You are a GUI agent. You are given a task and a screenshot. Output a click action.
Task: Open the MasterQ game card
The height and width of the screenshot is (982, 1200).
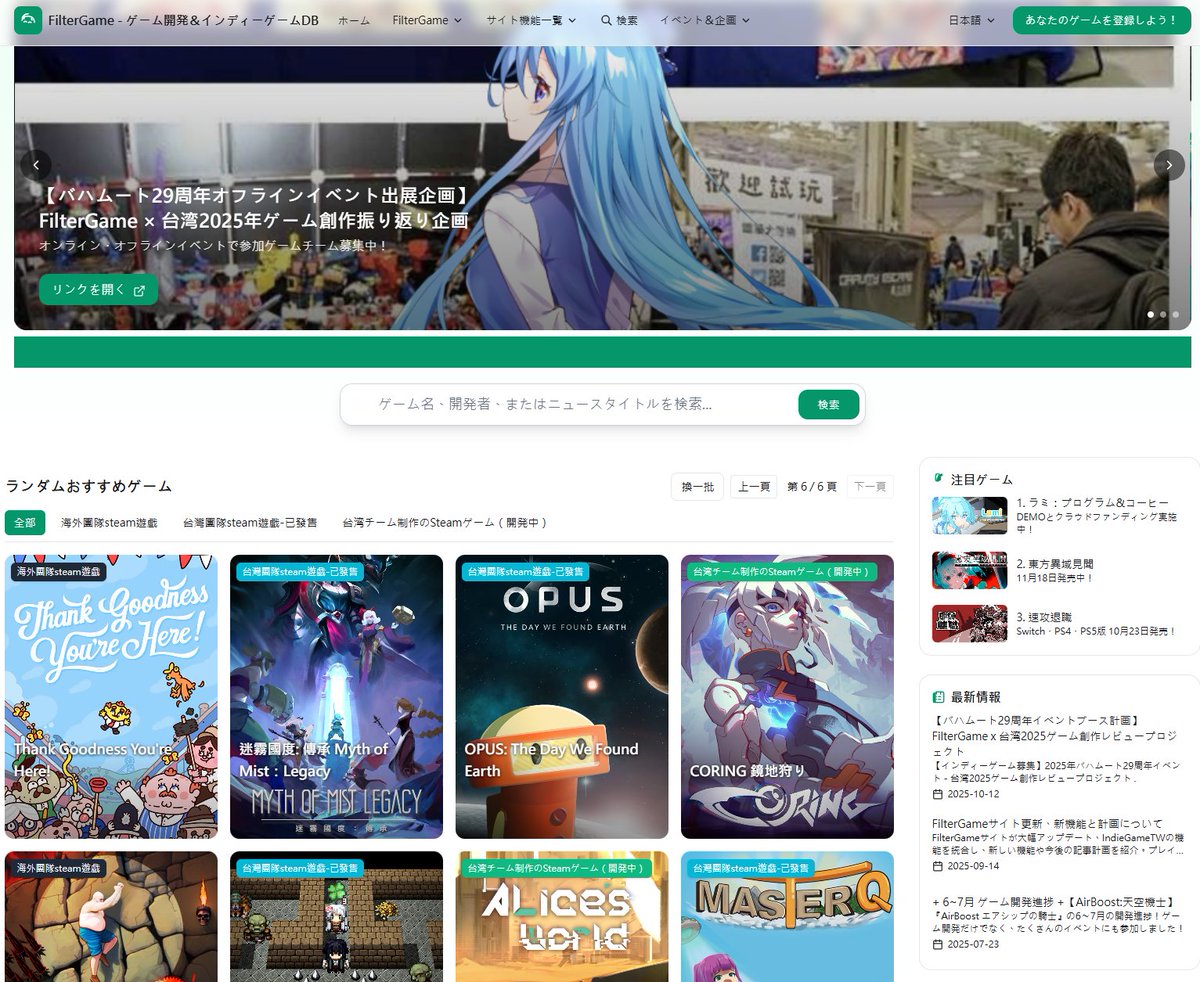(x=787, y=916)
